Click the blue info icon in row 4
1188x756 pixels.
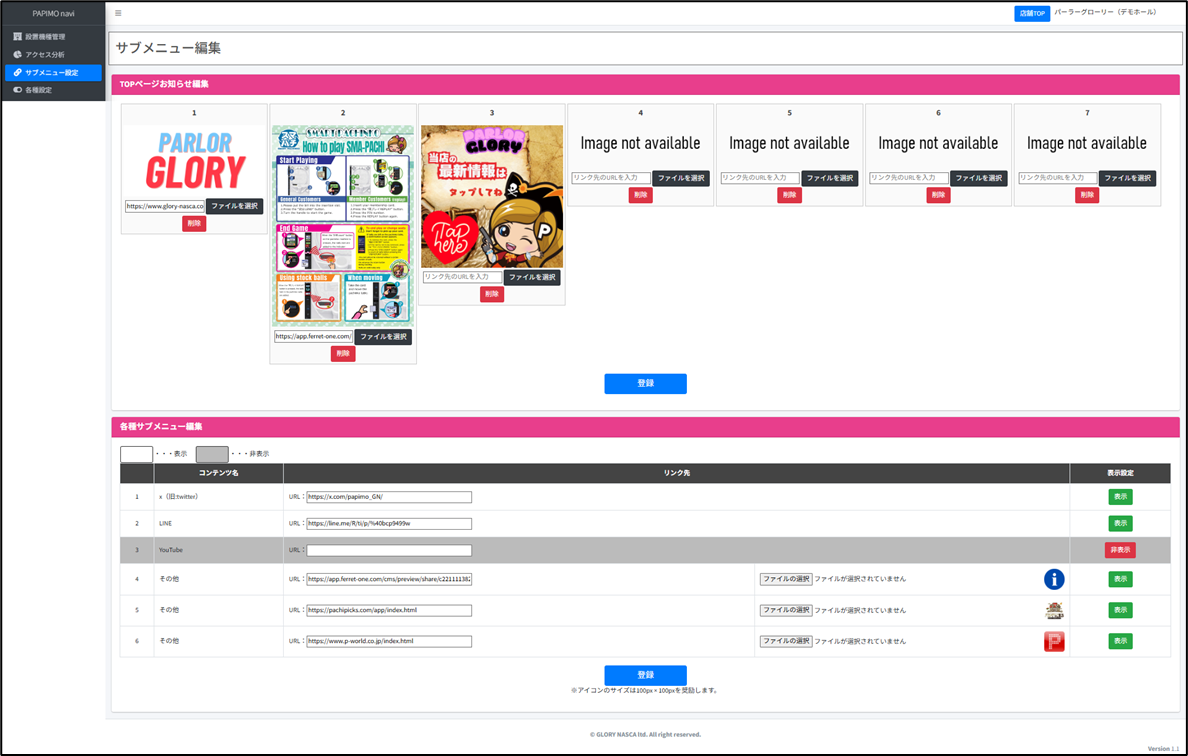[1053, 579]
